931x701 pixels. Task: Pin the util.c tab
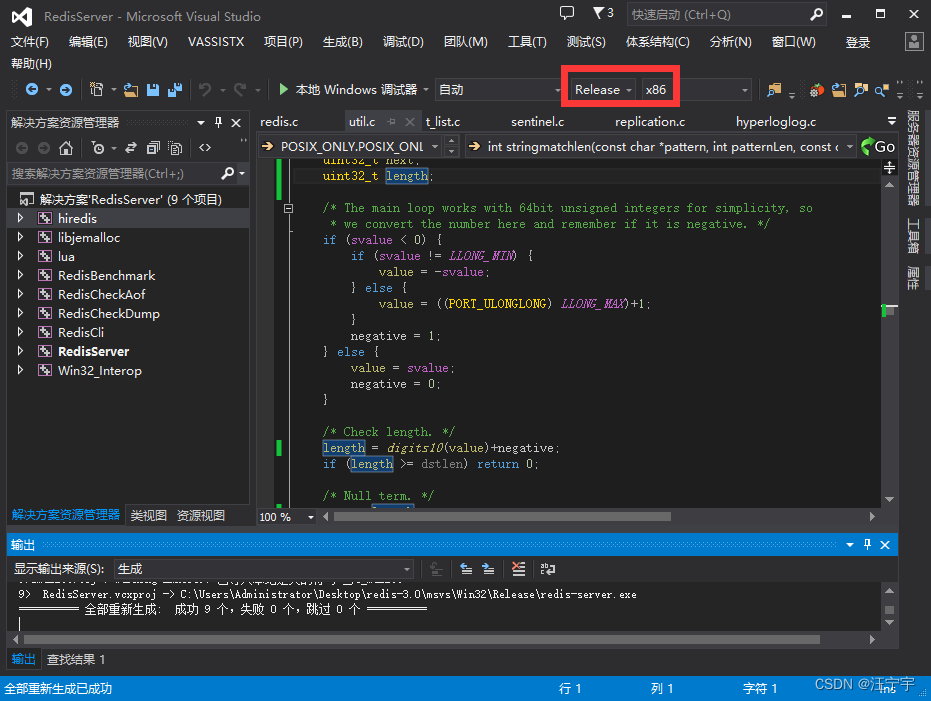391,122
